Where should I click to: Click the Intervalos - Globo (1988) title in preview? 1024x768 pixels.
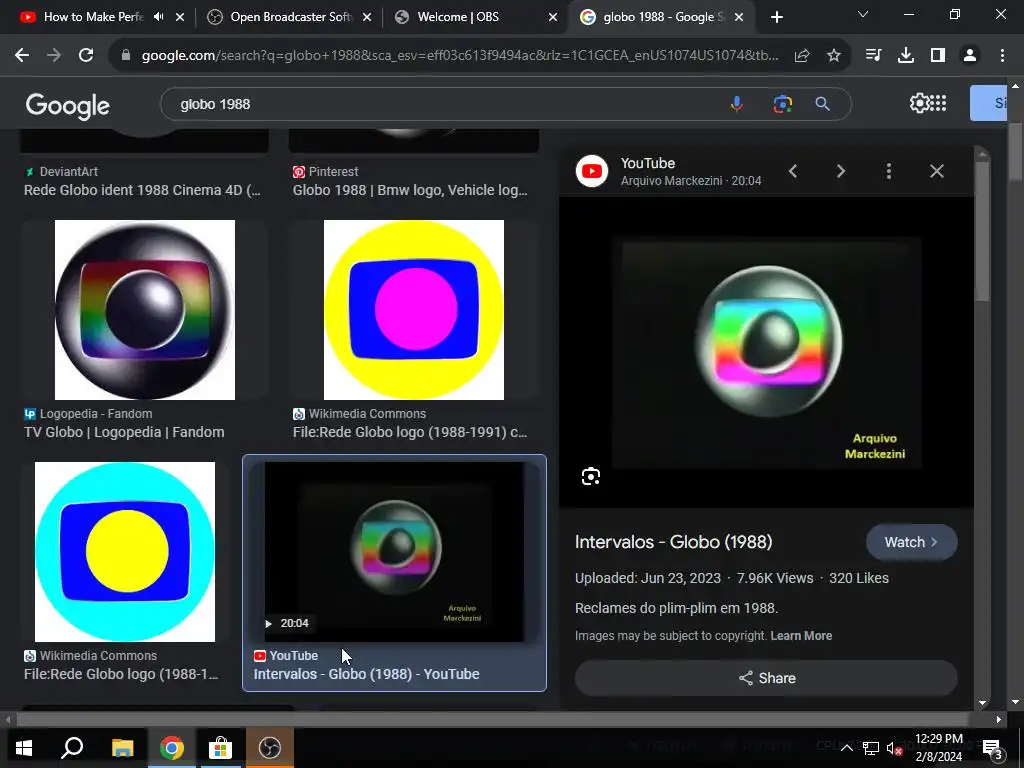coord(673,542)
